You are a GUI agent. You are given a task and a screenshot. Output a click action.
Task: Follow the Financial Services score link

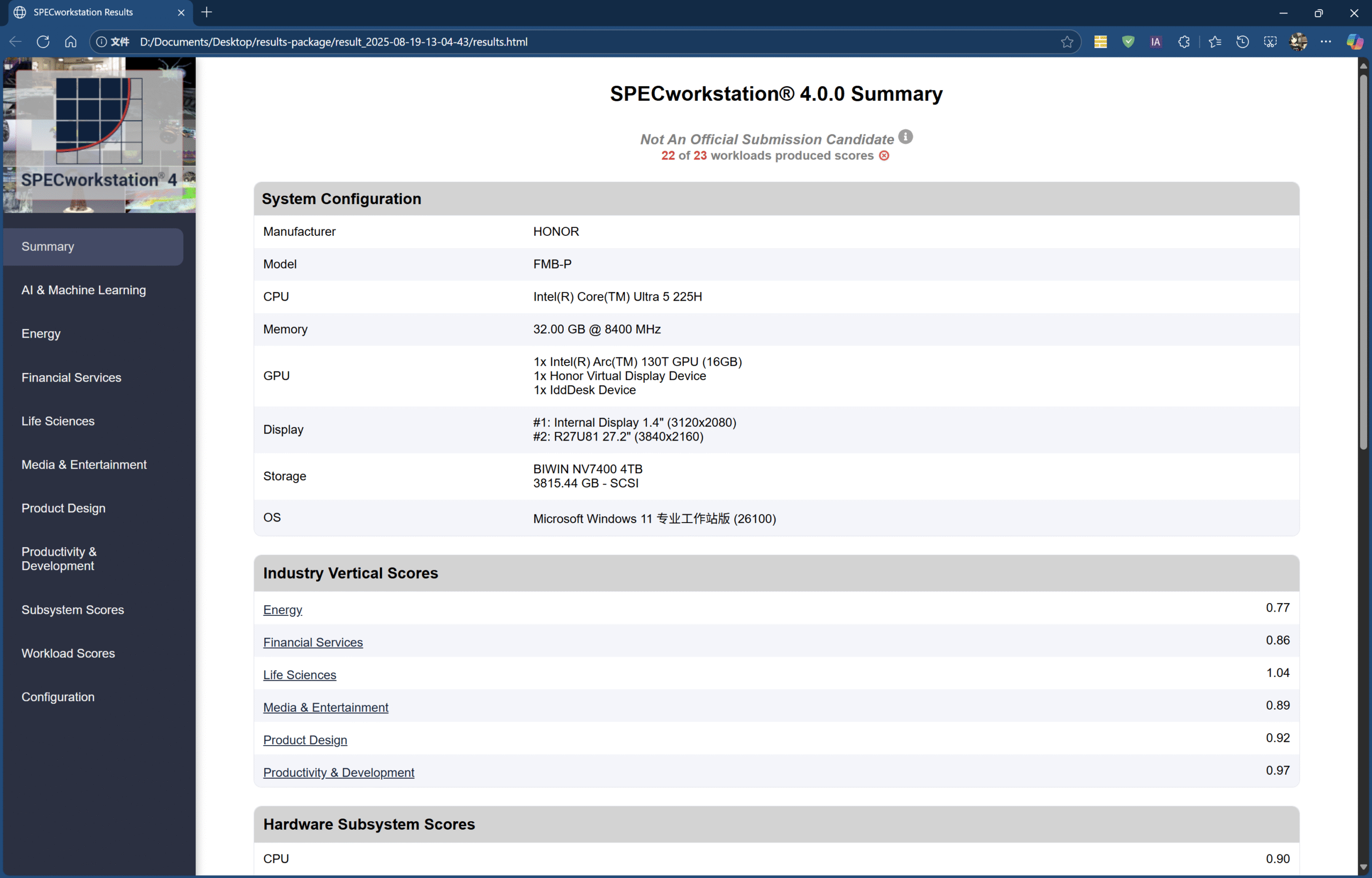tap(313, 642)
